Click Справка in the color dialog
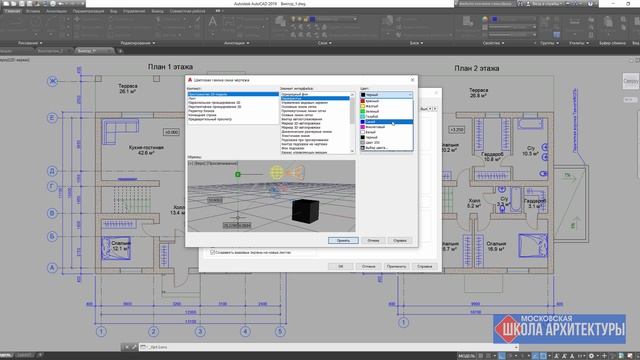The height and width of the screenshot is (360, 640). (400, 240)
